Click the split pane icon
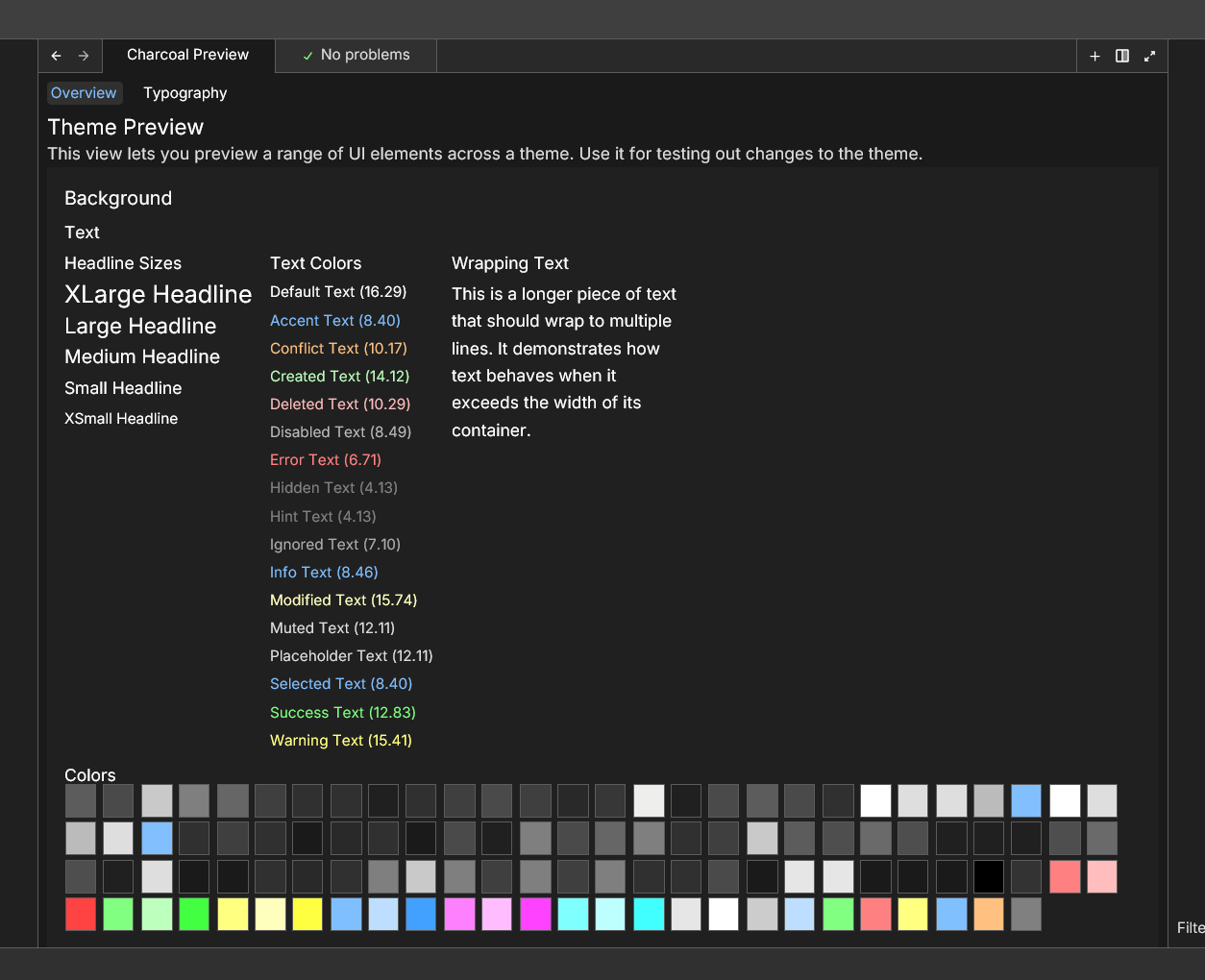The height and width of the screenshot is (980, 1205). pyautogui.click(x=1122, y=56)
